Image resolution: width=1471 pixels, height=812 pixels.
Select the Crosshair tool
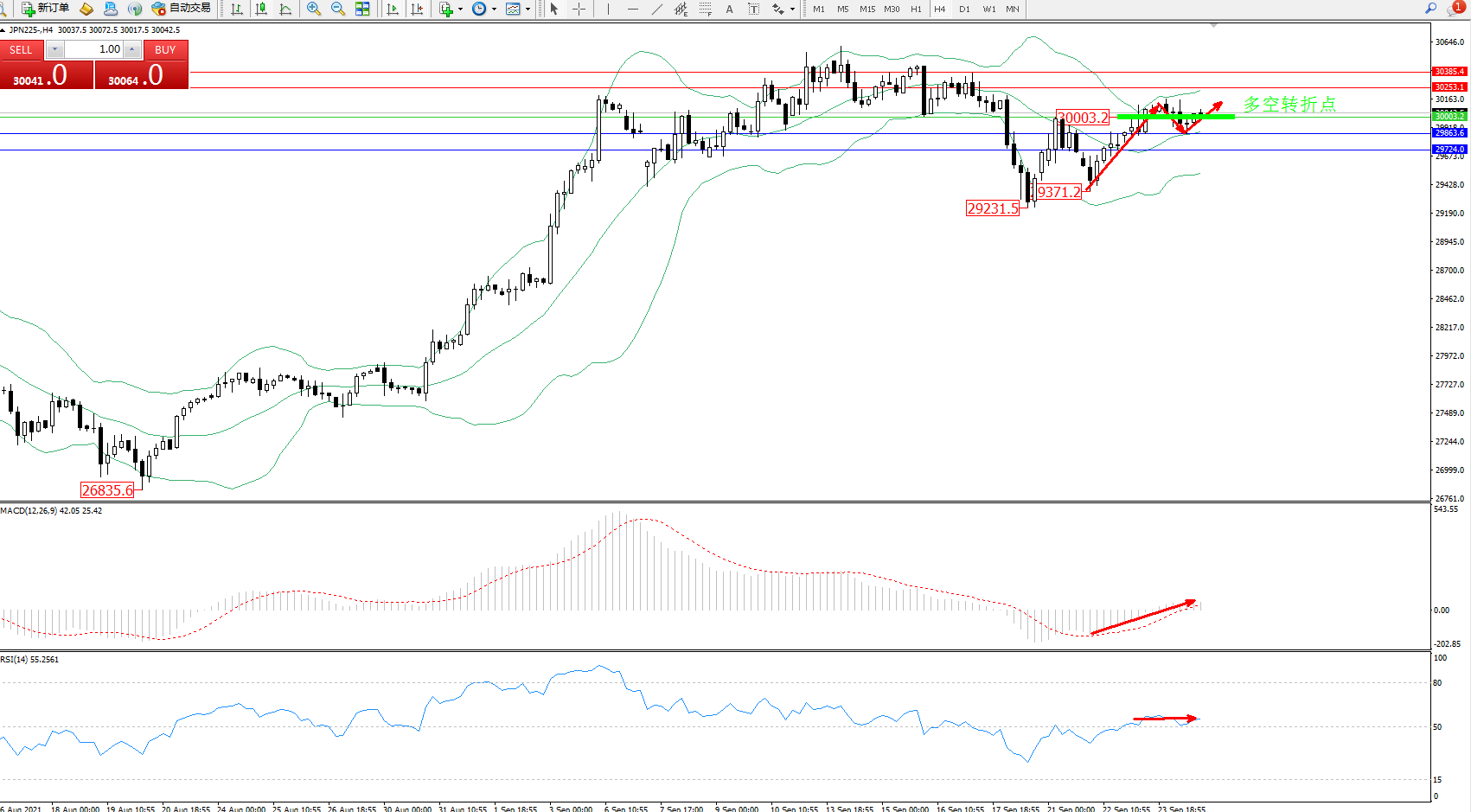point(579,9)
